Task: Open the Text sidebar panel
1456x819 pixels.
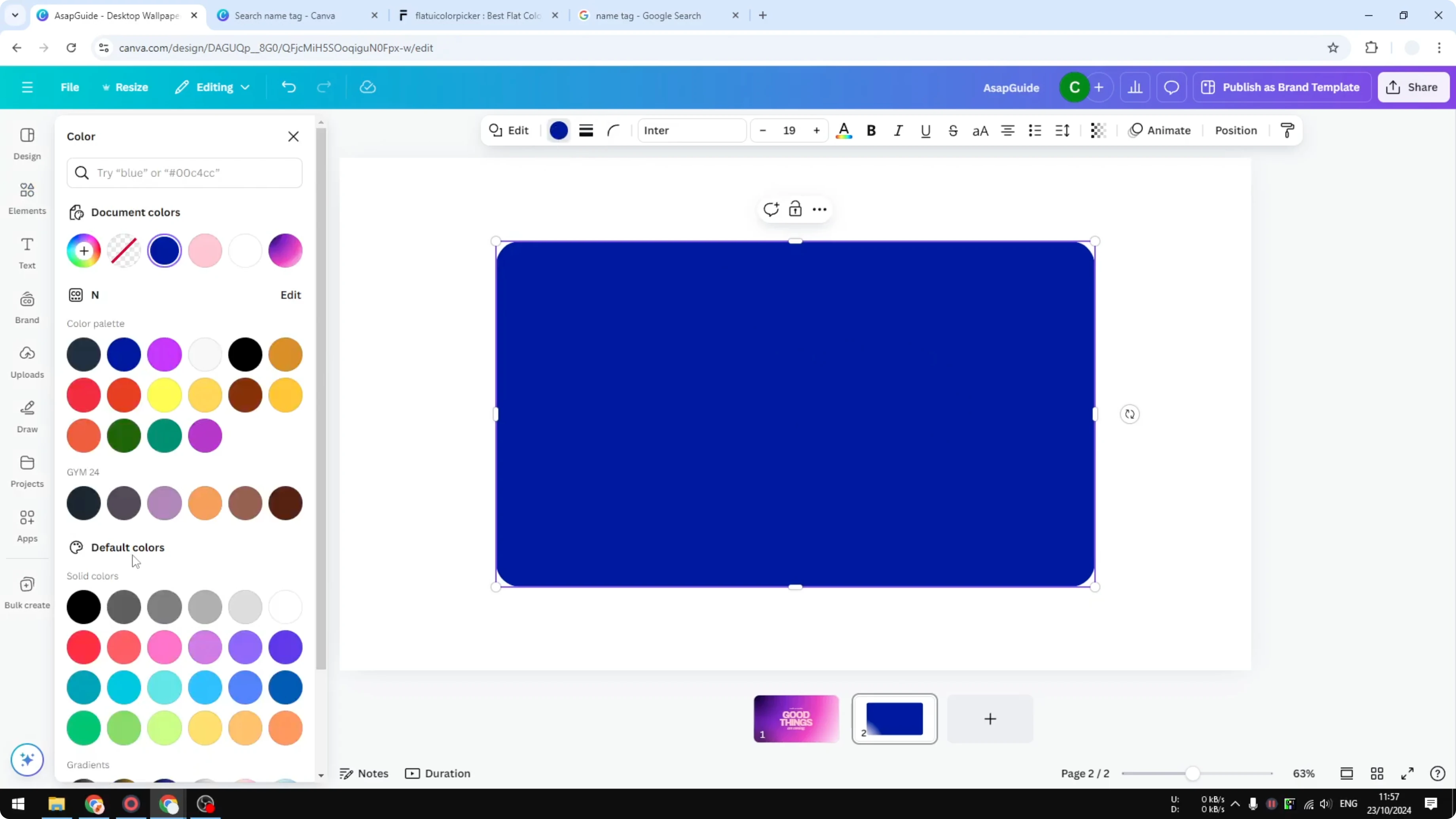Action: (x=27, y=253)
